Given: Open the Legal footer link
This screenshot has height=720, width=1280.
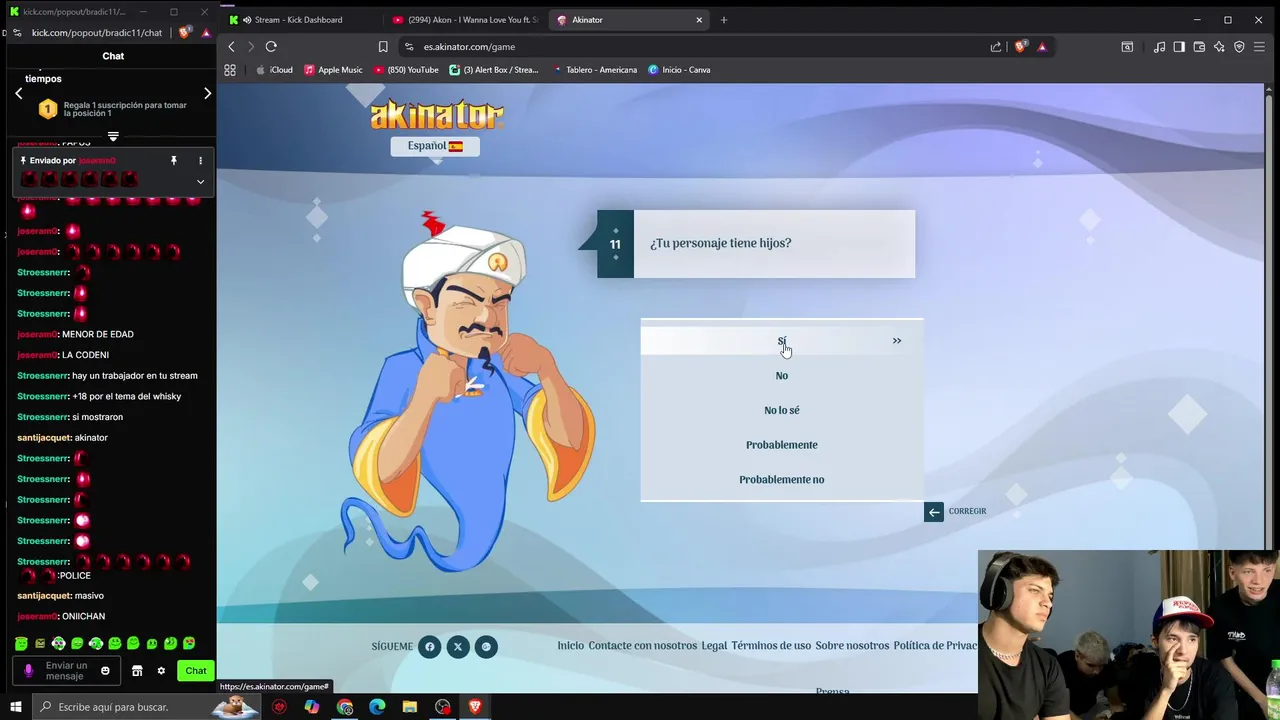Looking at the screenshot, I should pyautogui.click(x=714, y=646).
